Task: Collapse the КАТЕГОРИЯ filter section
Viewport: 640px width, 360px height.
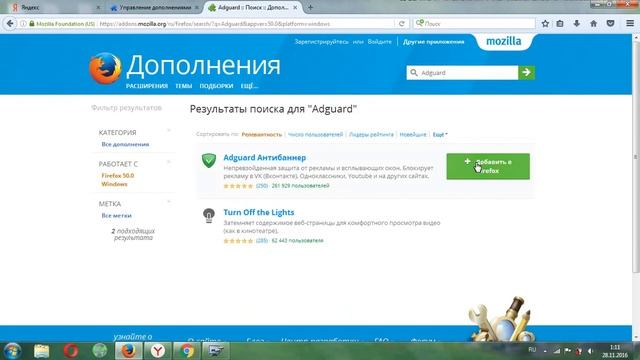Action: coord(169,131)
